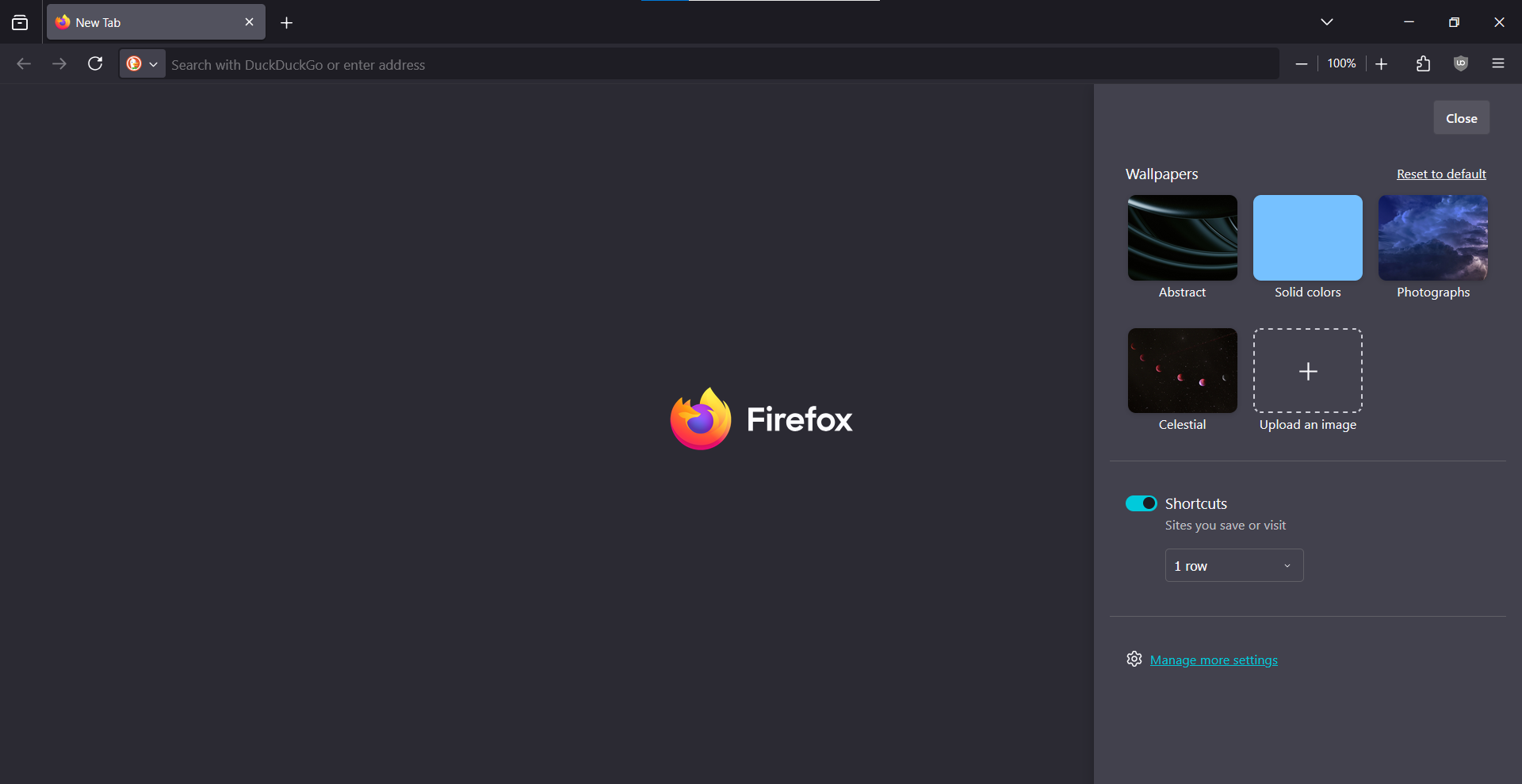This screenshot has height=784, width=1522.
Task: Open the recent browsing tab overview icon
Action: click(x=20, y=23)
